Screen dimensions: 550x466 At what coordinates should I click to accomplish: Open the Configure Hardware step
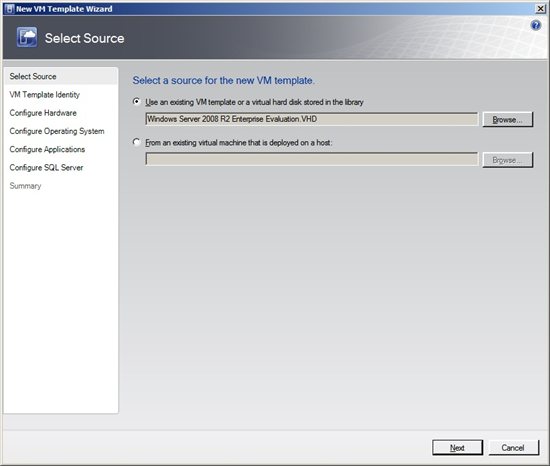[43, 113]
